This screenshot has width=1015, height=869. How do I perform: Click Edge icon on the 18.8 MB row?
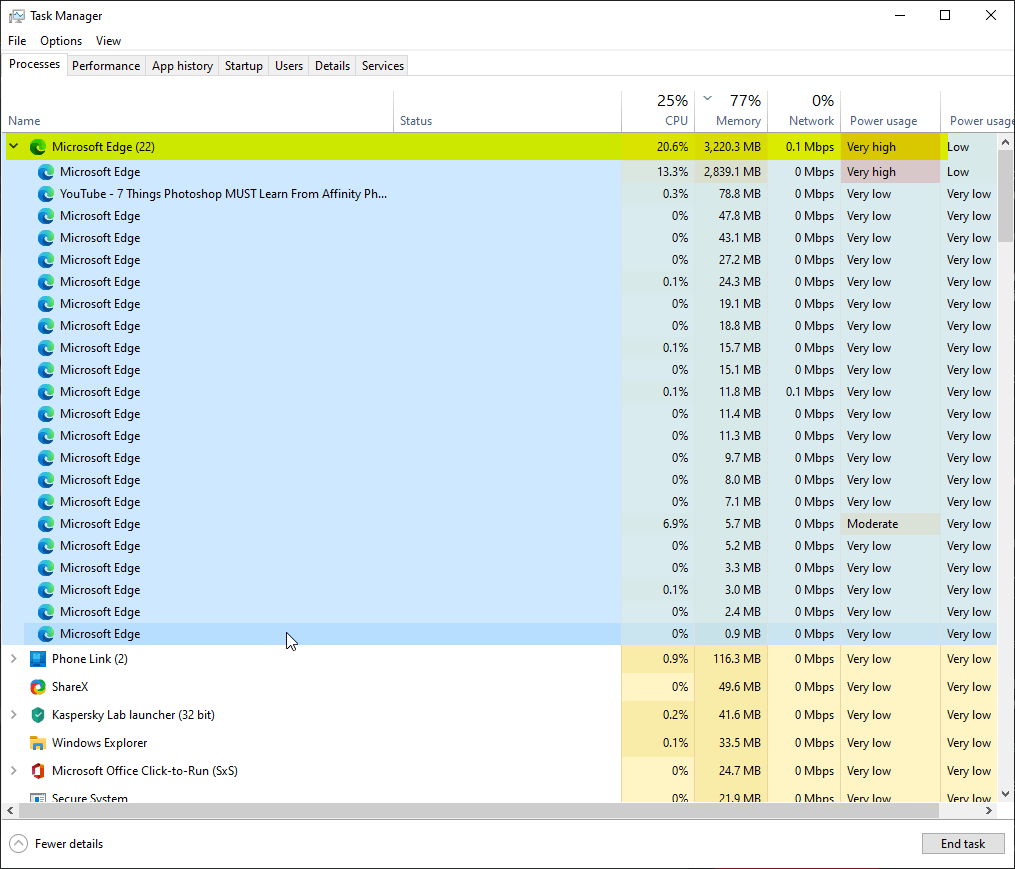(x=45, y=326)
